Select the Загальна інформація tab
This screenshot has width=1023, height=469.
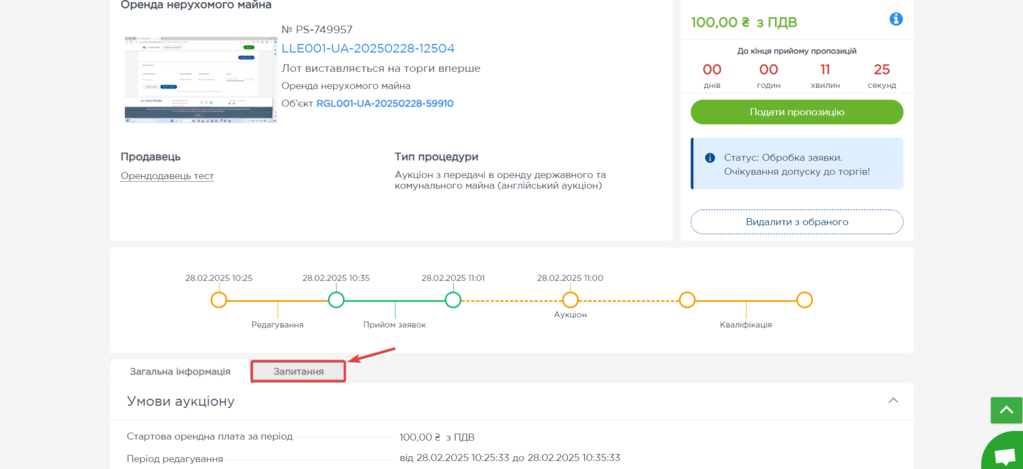coord(180,371)
